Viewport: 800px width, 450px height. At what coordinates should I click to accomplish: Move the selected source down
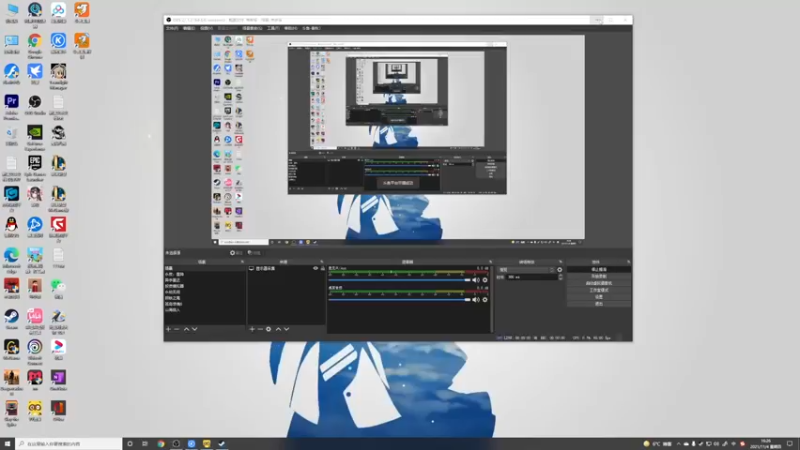[286, 329]
